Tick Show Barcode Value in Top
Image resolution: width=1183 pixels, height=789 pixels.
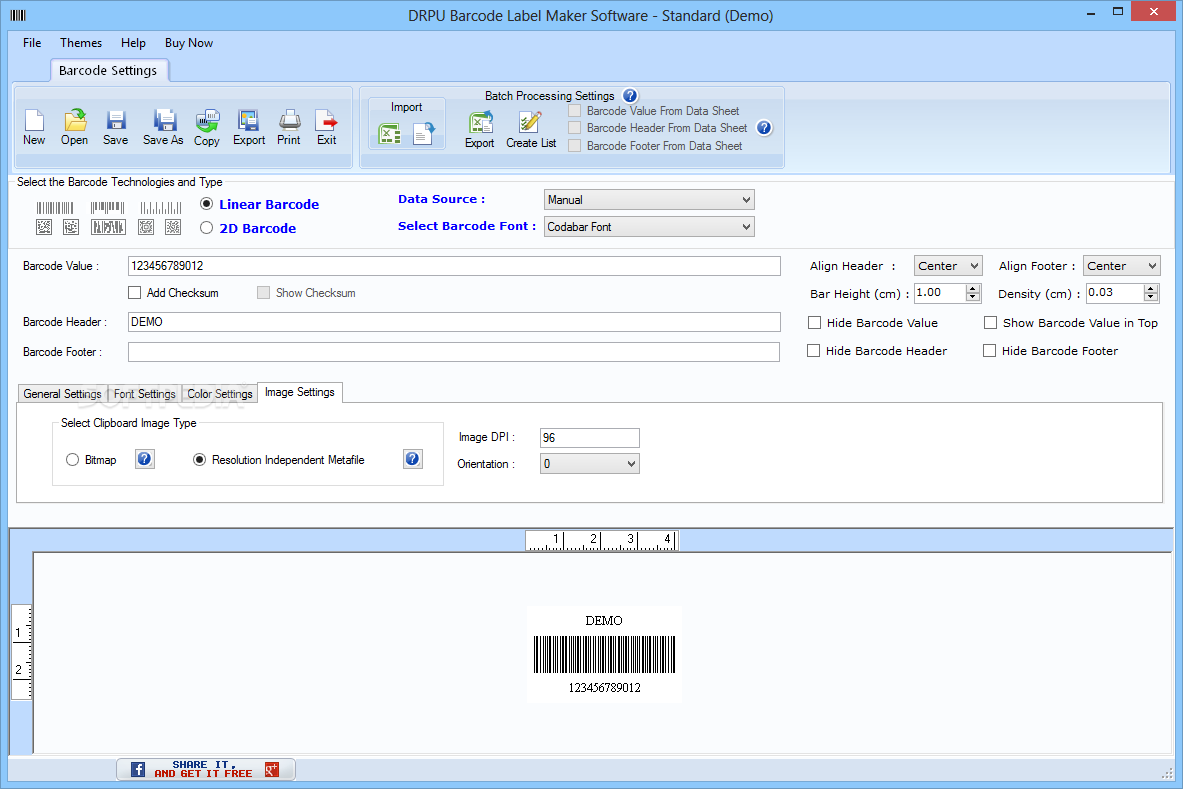[991, 323]
